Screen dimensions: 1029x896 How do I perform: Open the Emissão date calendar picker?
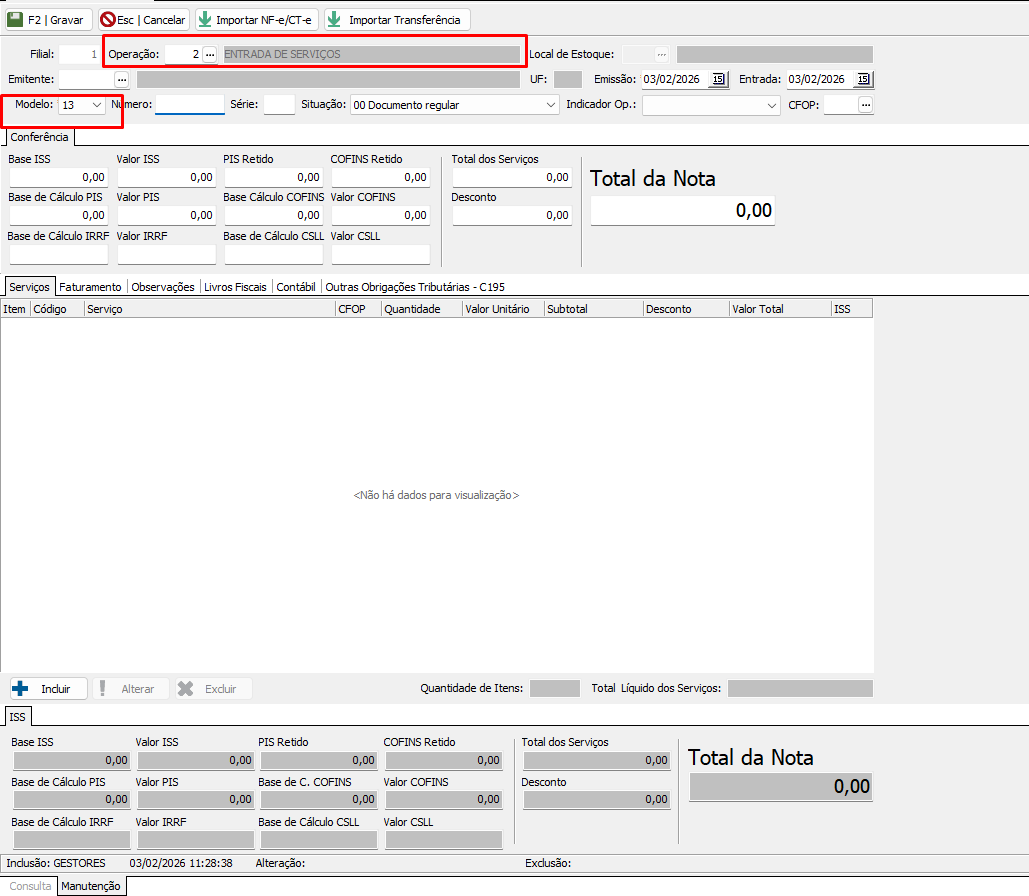tap(718, 79)
